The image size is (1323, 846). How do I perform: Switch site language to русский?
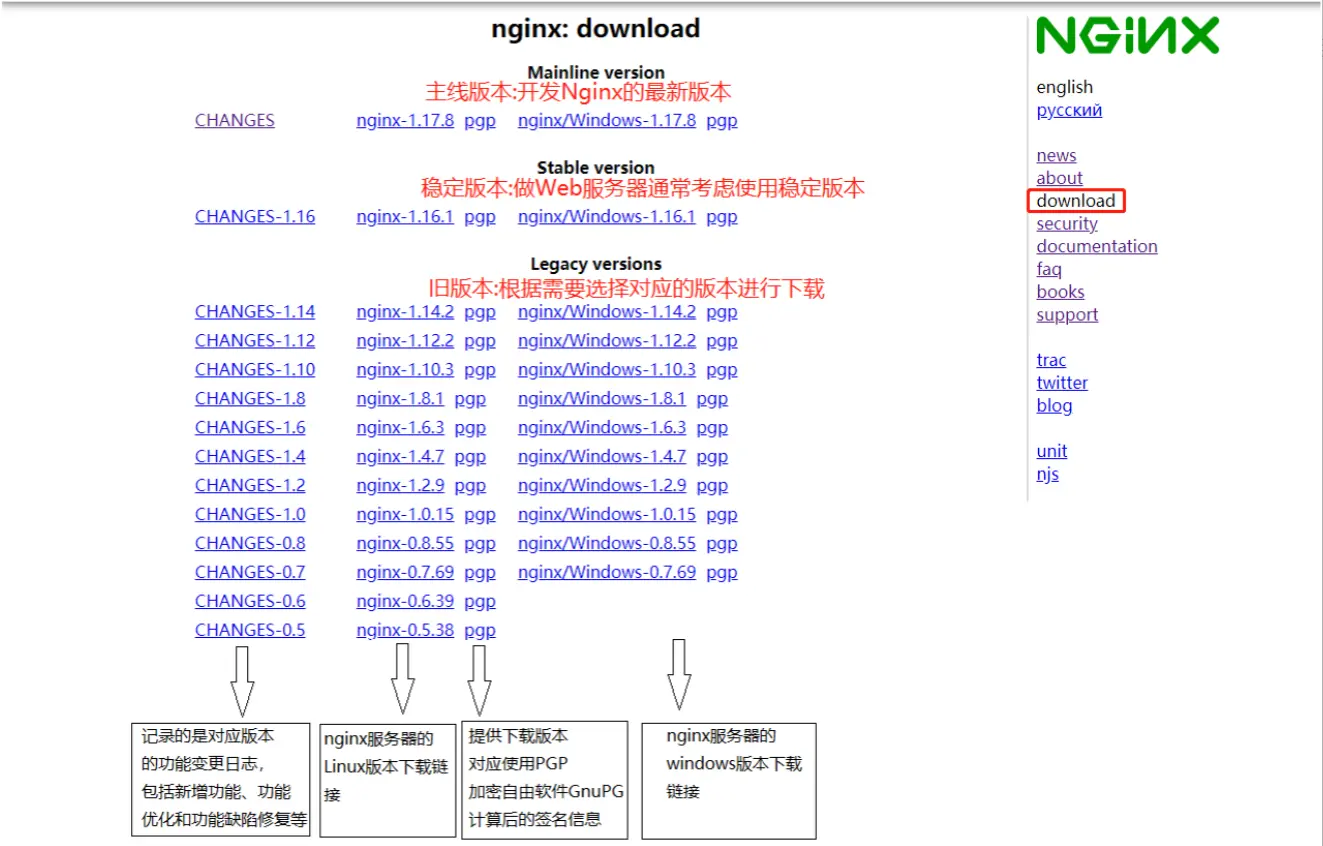click(x=1069, y=110)
